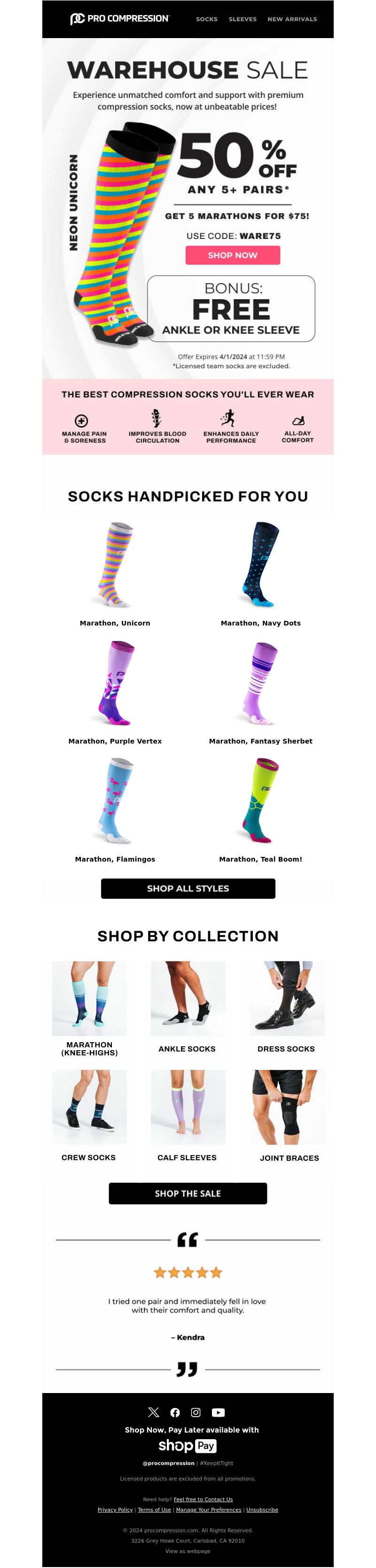Open the Instagram social icon

coord(196,1412)
